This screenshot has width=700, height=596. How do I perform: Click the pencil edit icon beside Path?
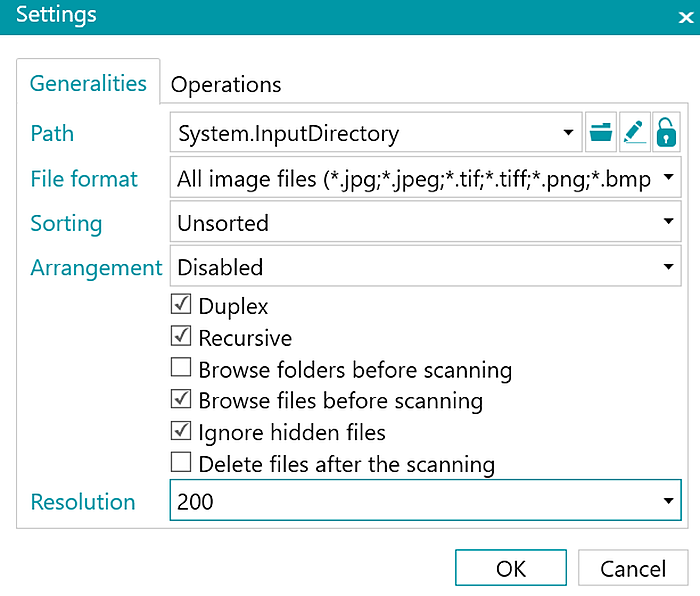click(634, 133)
